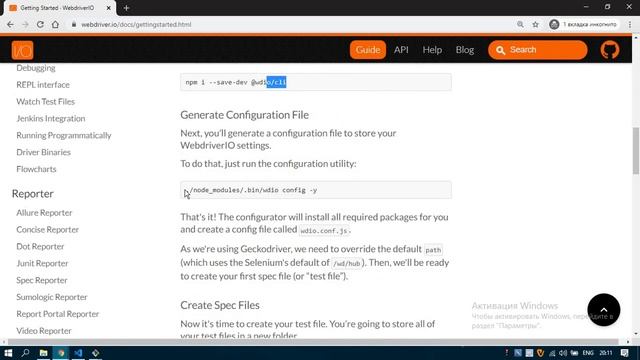Click the Reporter section heading
The image size is (640, 360).
pyautogui.click(x=33, y=193)
